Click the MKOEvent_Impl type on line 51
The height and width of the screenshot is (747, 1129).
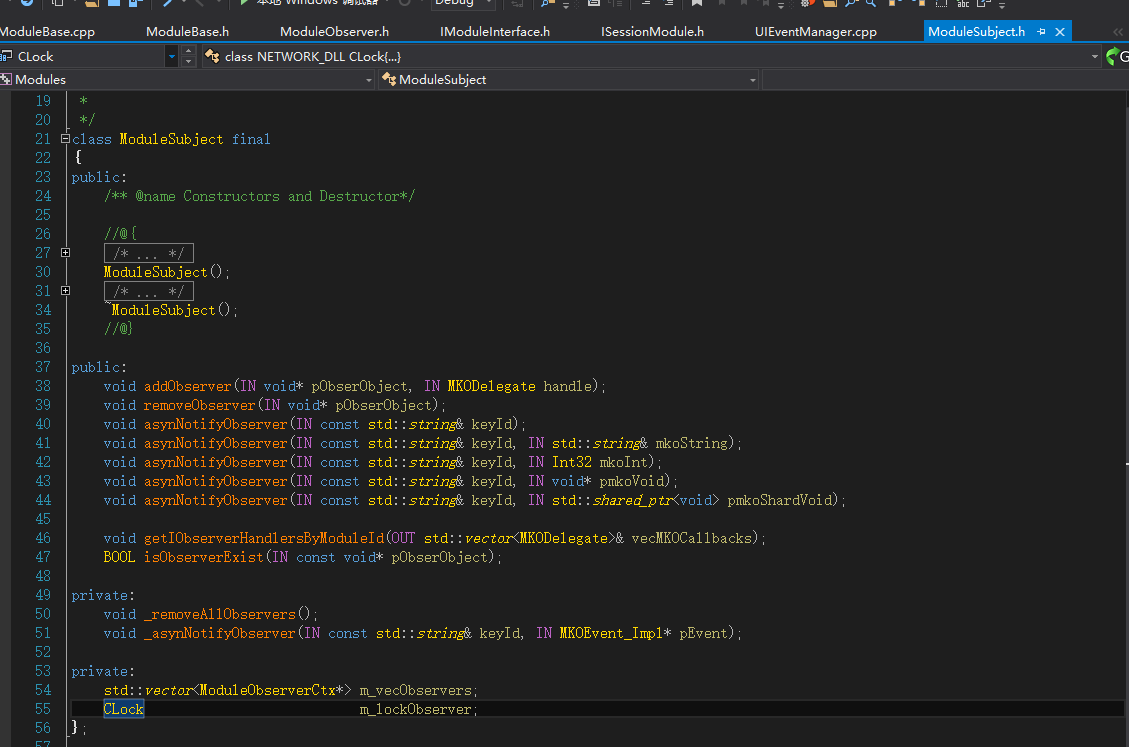tap(611, 633)
